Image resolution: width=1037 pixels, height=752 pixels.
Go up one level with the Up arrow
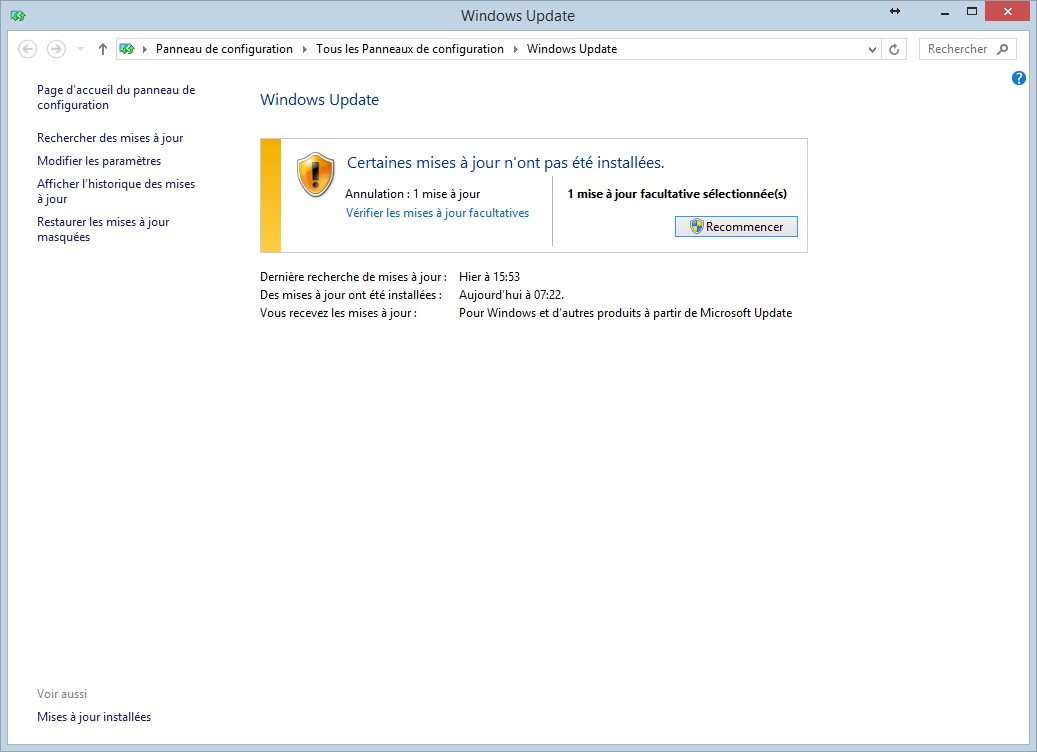(103, 49)
